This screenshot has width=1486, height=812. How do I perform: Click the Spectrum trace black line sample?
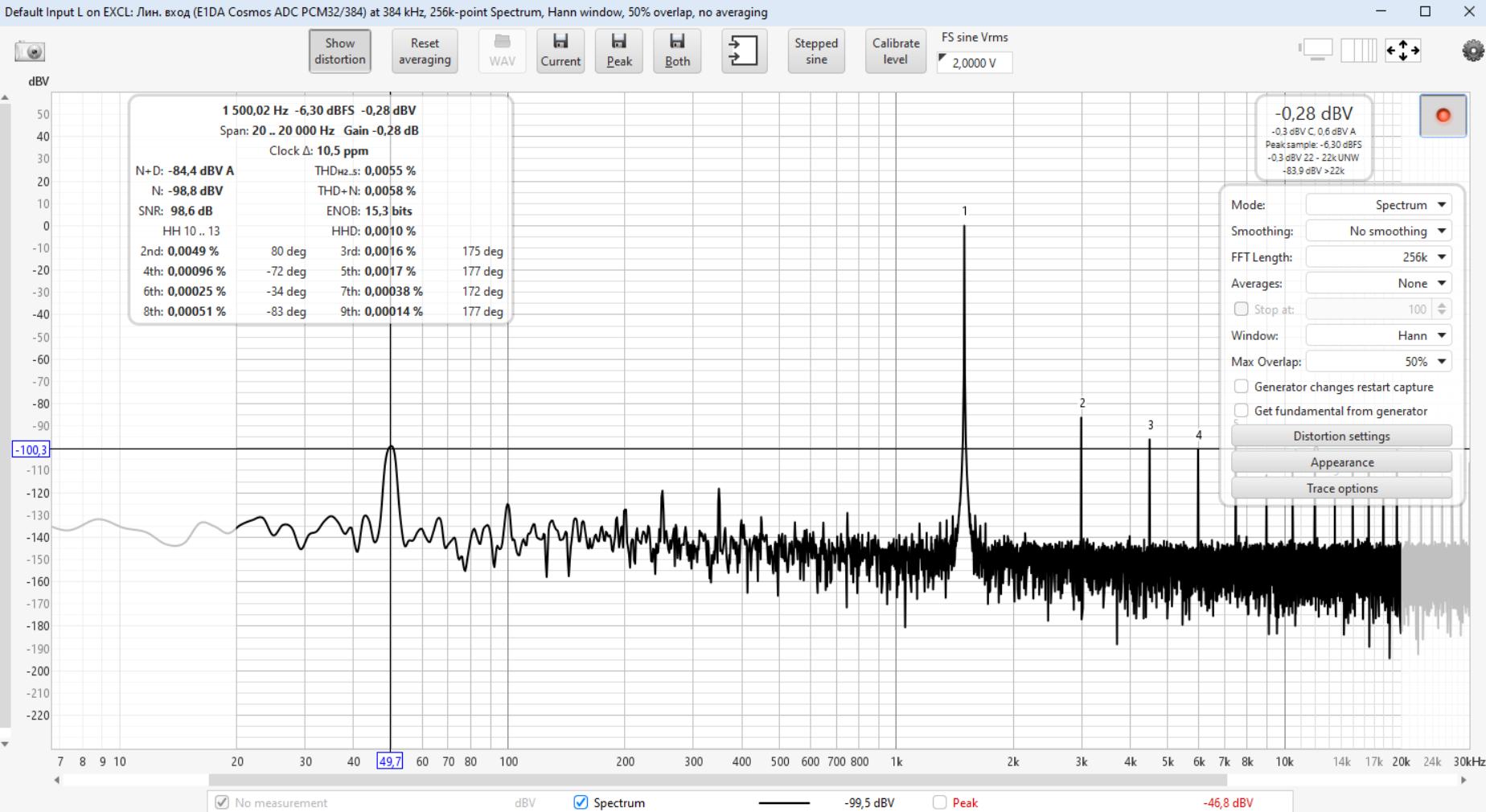pos(784,802)
